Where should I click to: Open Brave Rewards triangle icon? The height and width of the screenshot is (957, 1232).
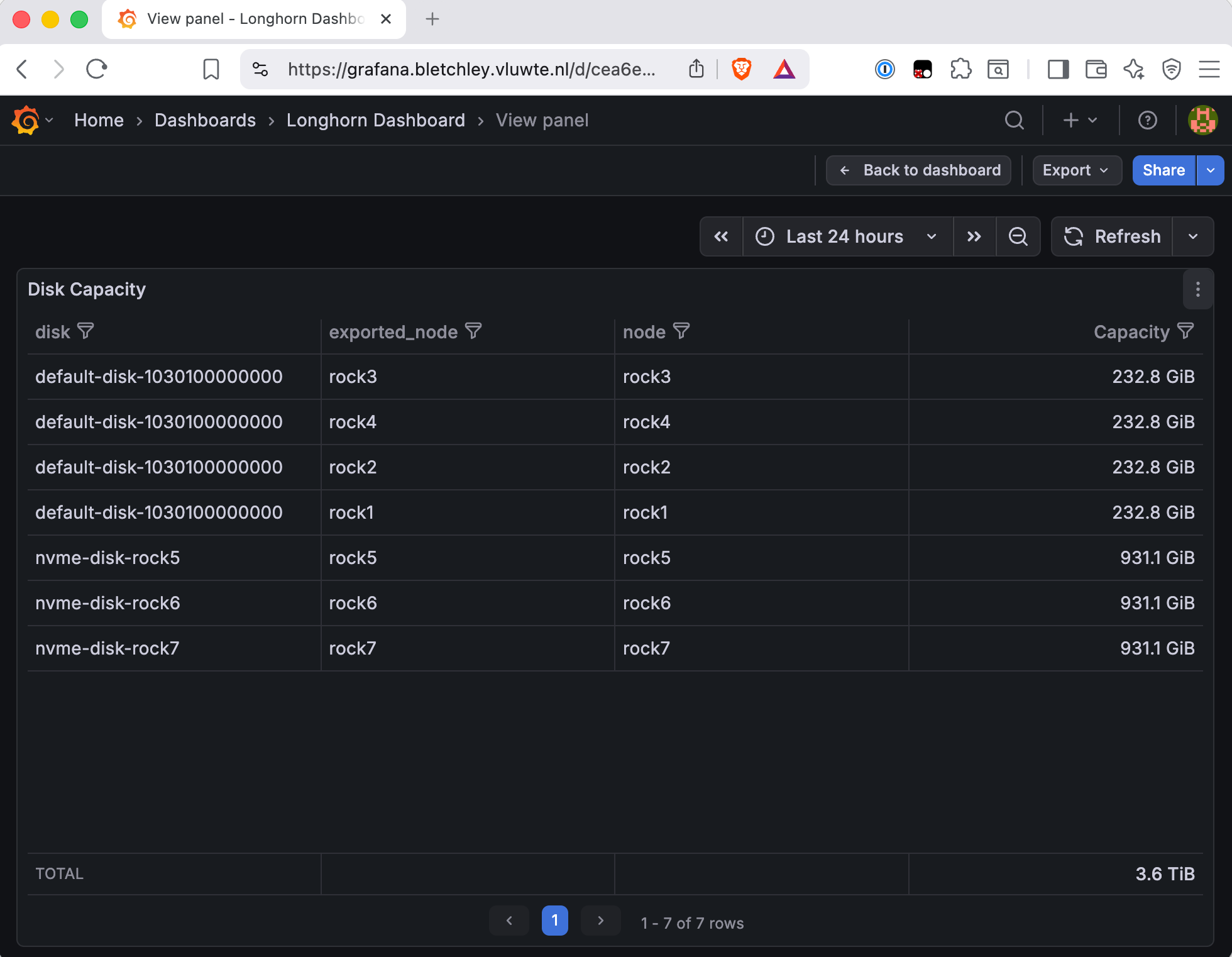click(784, 69)
